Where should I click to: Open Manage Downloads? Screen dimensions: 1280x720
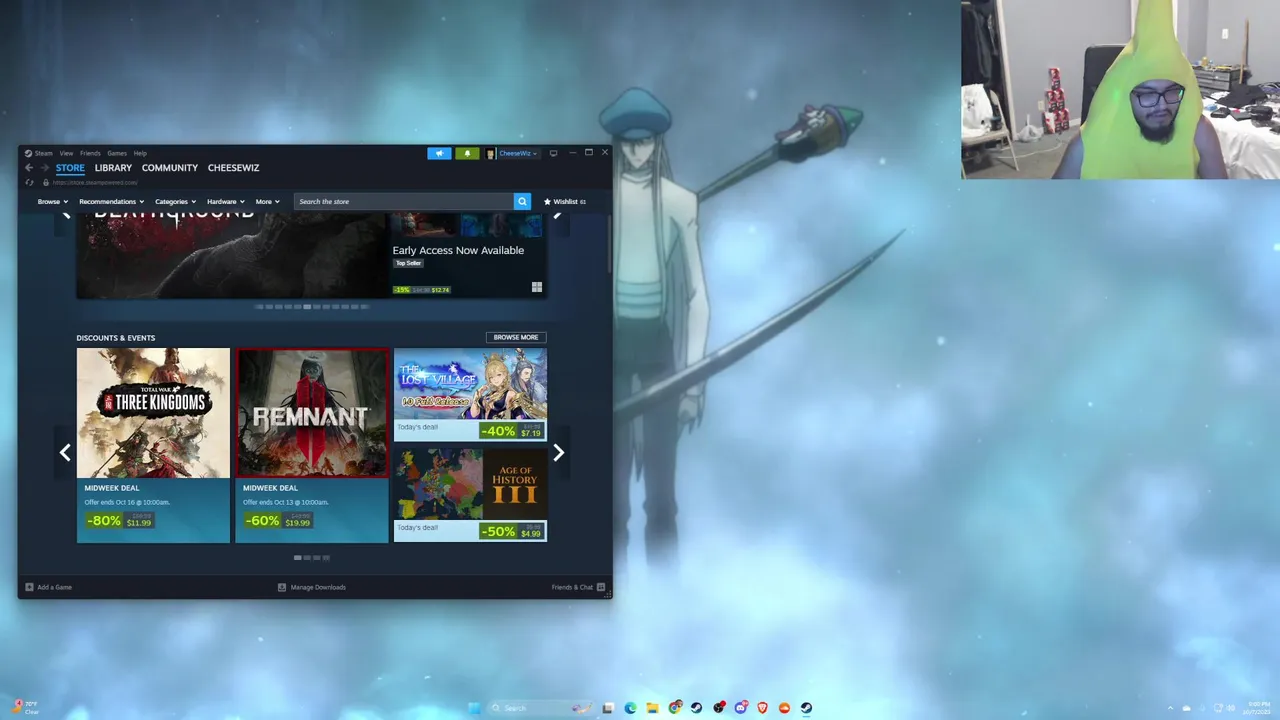click(x=312, y=587)
